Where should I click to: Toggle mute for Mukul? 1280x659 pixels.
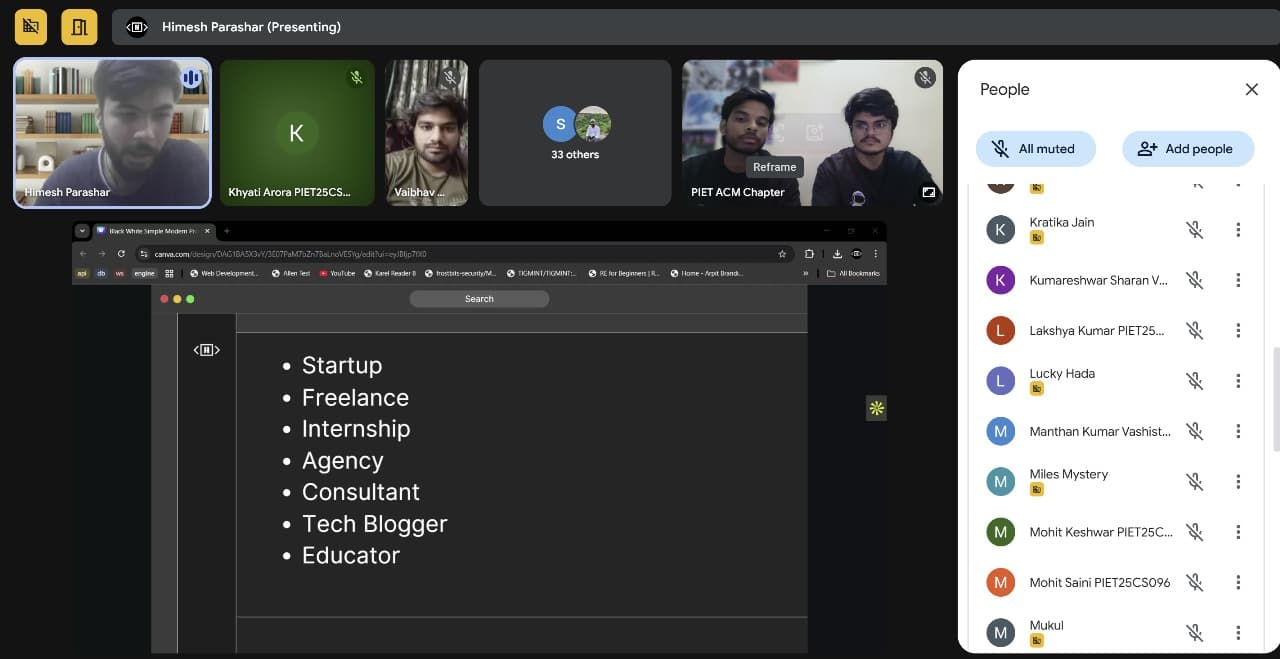pos(1194,633)
